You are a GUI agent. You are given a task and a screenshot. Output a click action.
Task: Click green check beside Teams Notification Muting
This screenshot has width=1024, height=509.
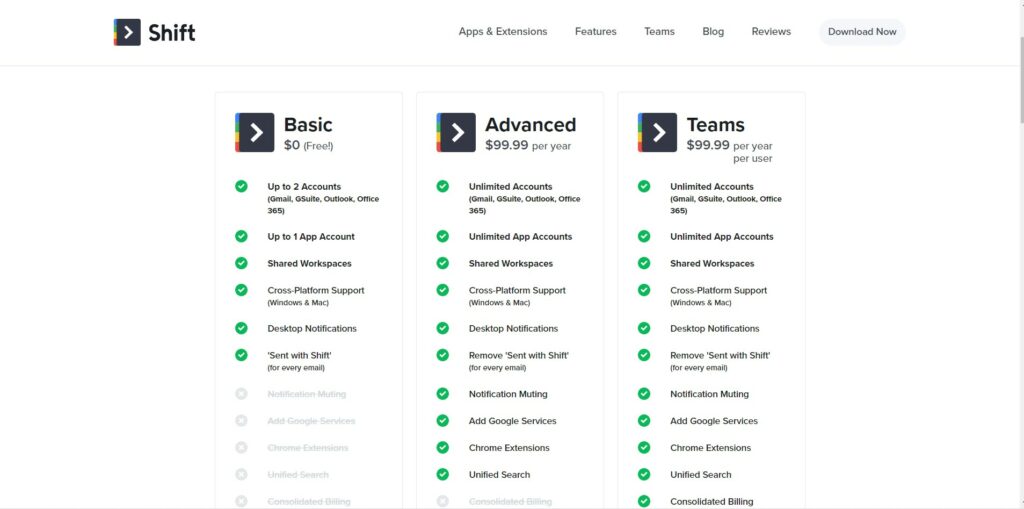click(x=644, y=394)
